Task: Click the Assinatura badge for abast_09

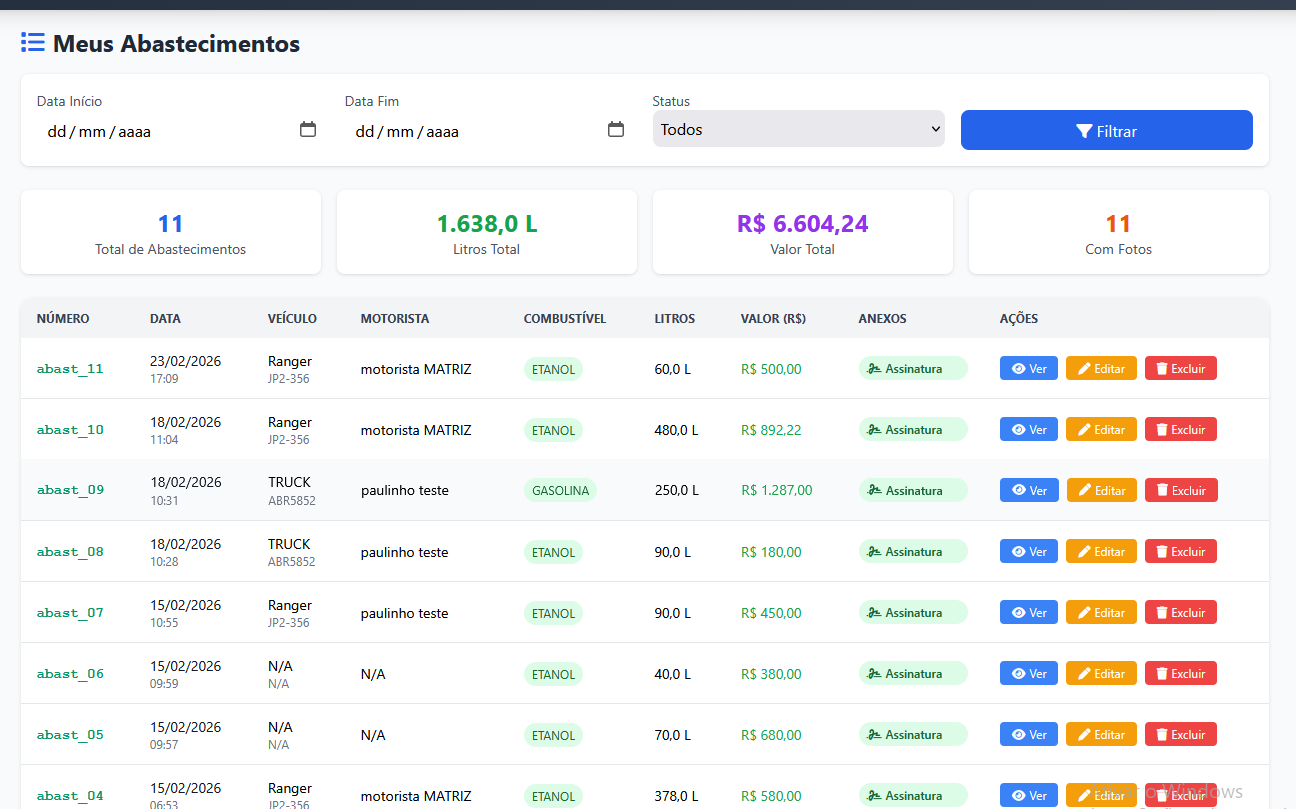Action: coord(913,491)
